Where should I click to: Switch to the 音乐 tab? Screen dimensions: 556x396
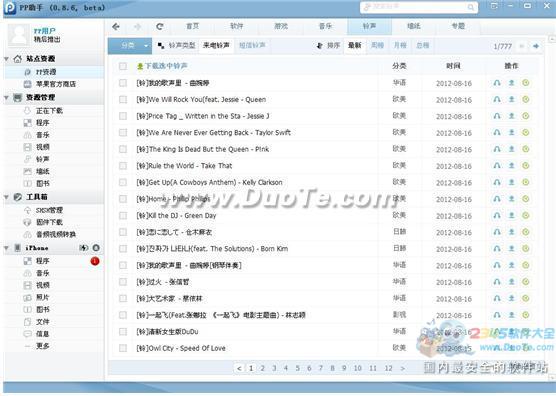[325, 27]
